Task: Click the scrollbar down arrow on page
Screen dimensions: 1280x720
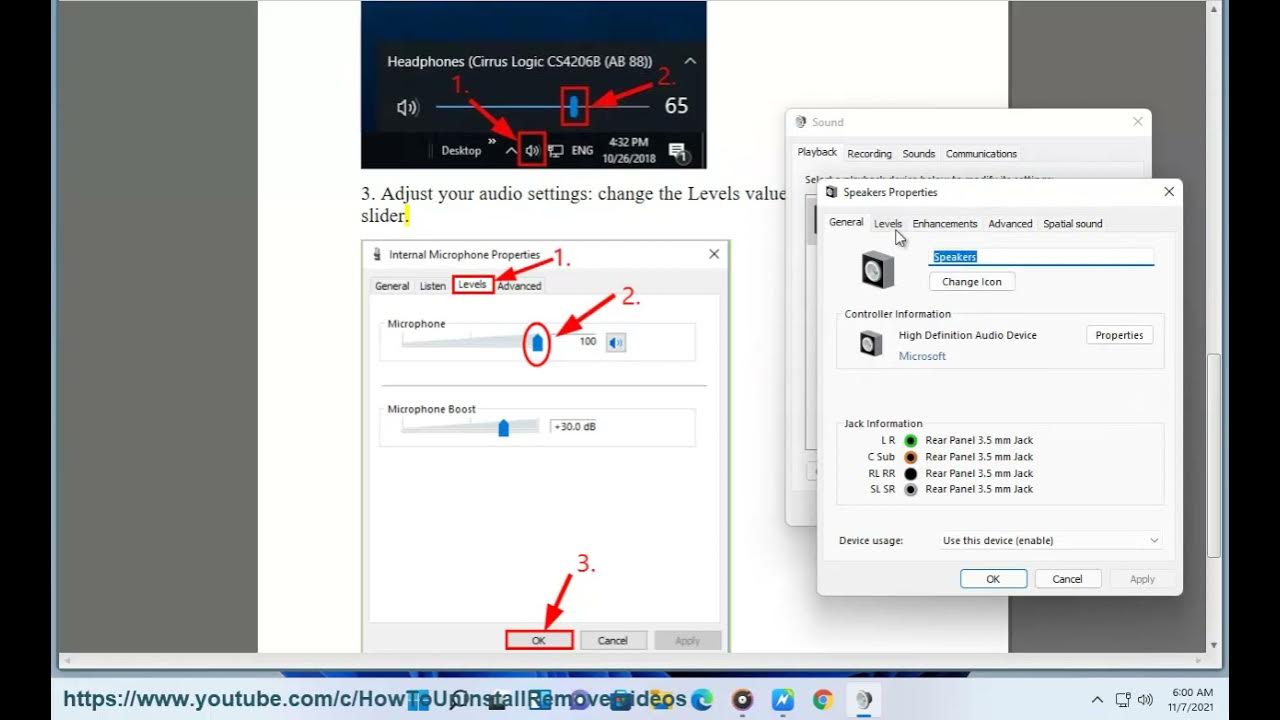Action: click(1214, 645)
